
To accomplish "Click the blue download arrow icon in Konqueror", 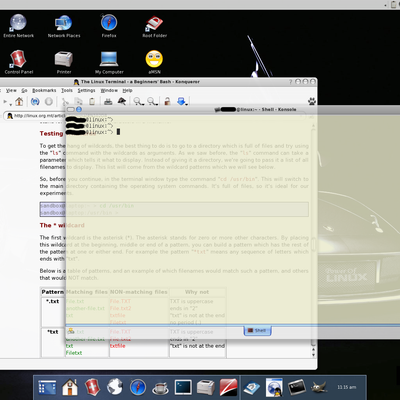I will (x=182, y=101).
